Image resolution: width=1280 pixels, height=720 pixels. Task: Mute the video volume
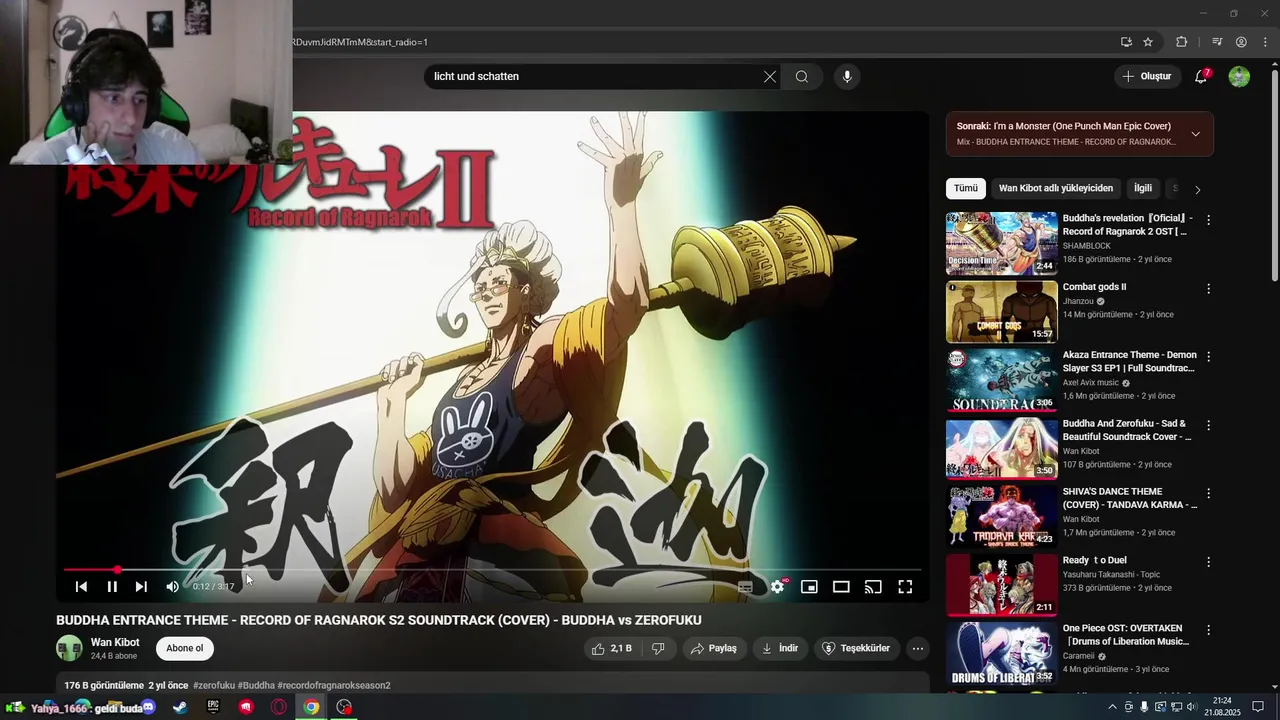coord(172,587)
